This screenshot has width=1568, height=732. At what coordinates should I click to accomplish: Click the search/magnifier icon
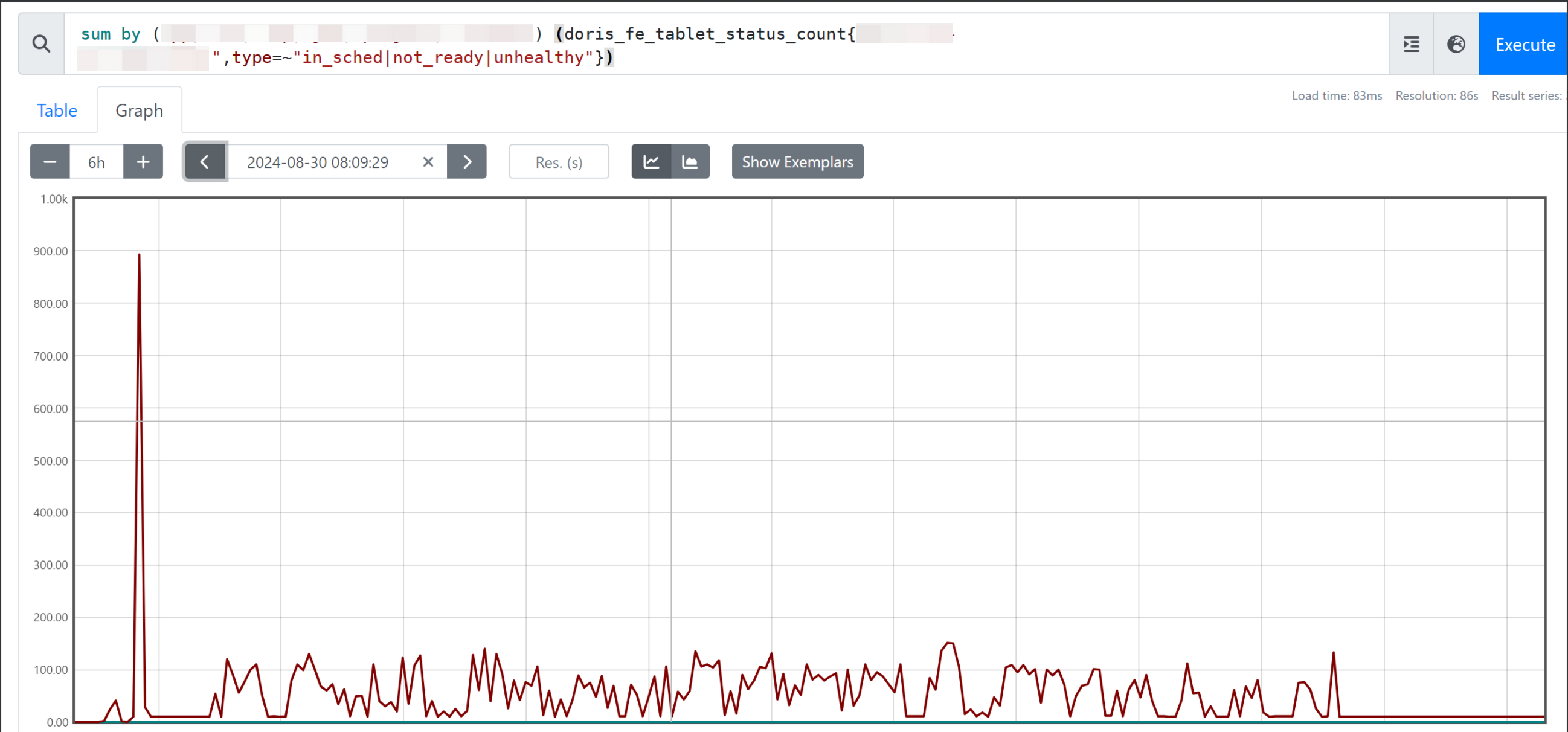pyautogui.click(x=41, y=44)
